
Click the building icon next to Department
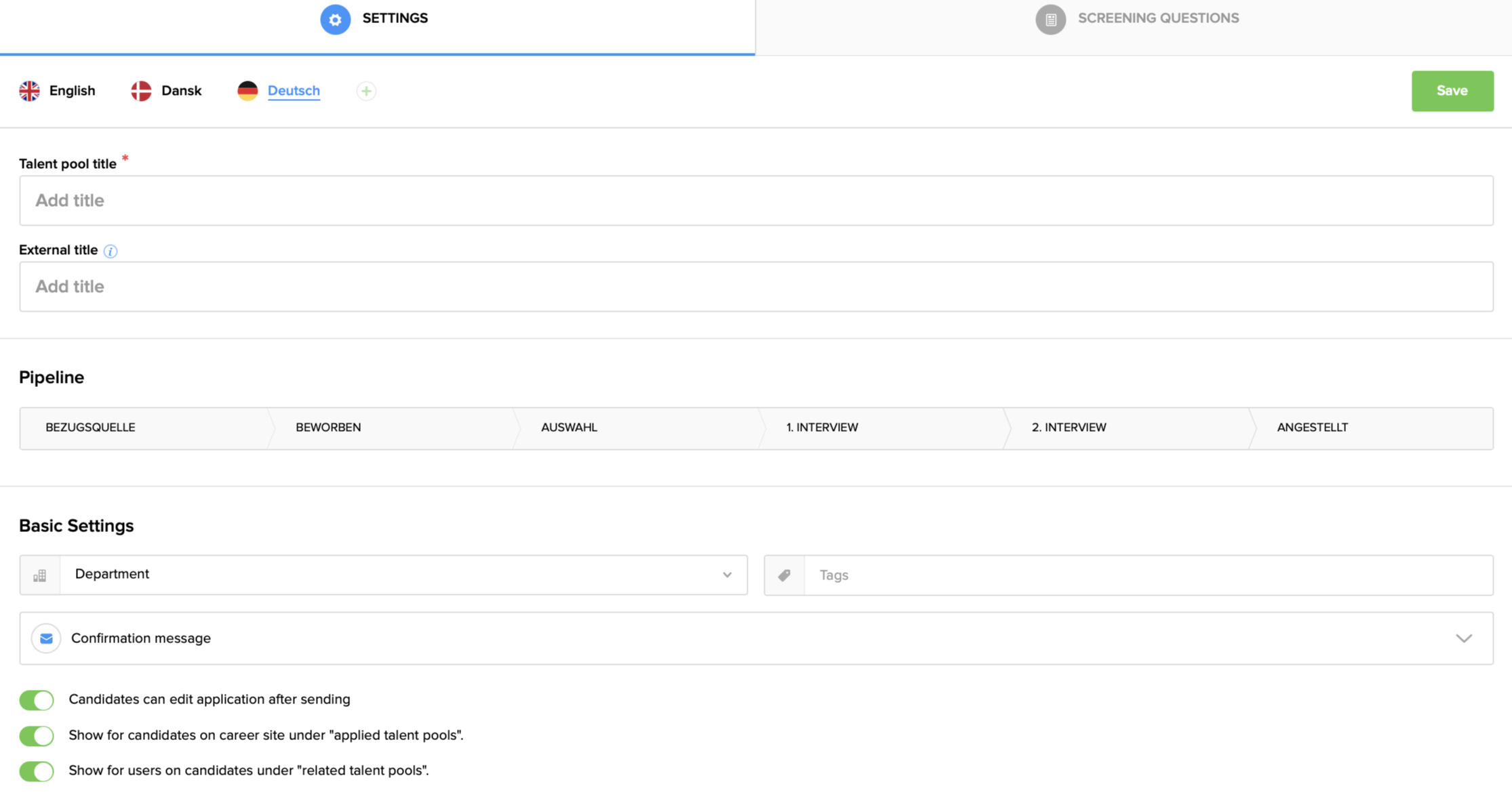point(39,575)
